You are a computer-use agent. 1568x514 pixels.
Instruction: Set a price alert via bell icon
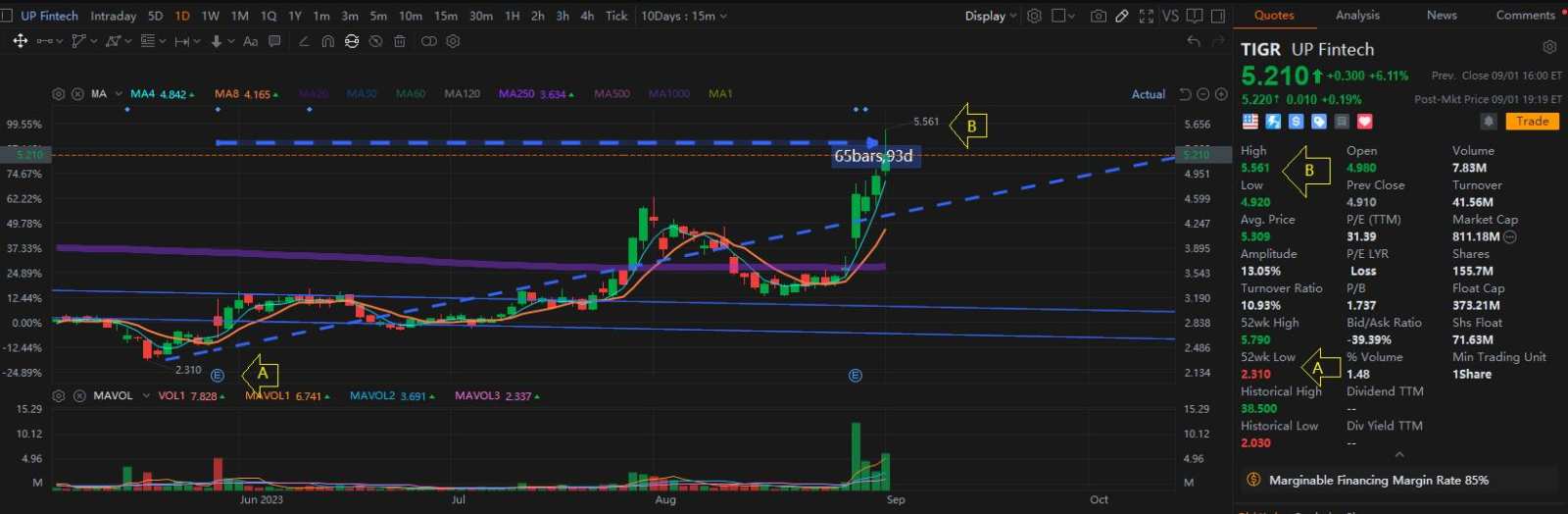click(x=1489, y=122)
